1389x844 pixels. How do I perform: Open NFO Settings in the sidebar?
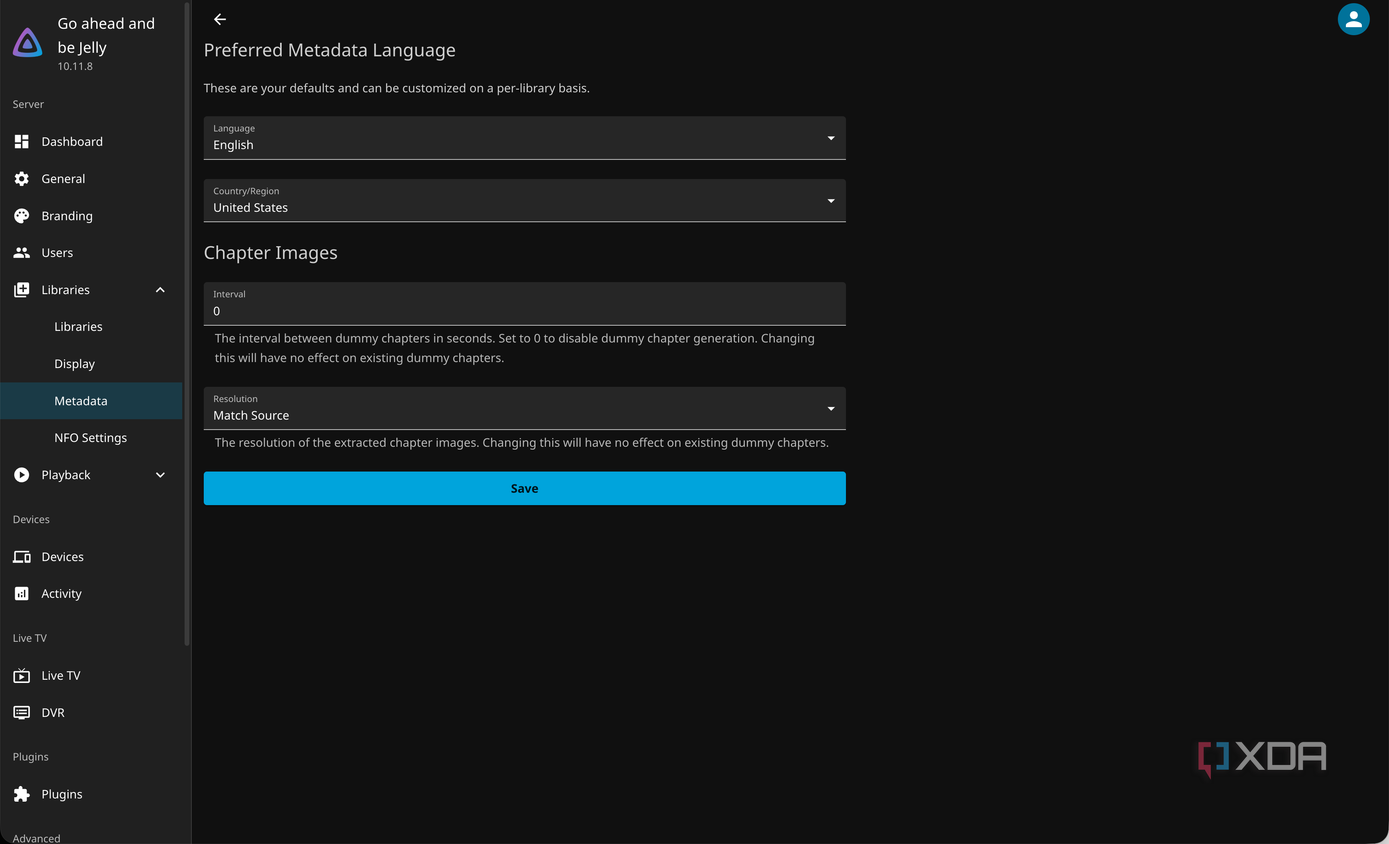tap(91, 438)
